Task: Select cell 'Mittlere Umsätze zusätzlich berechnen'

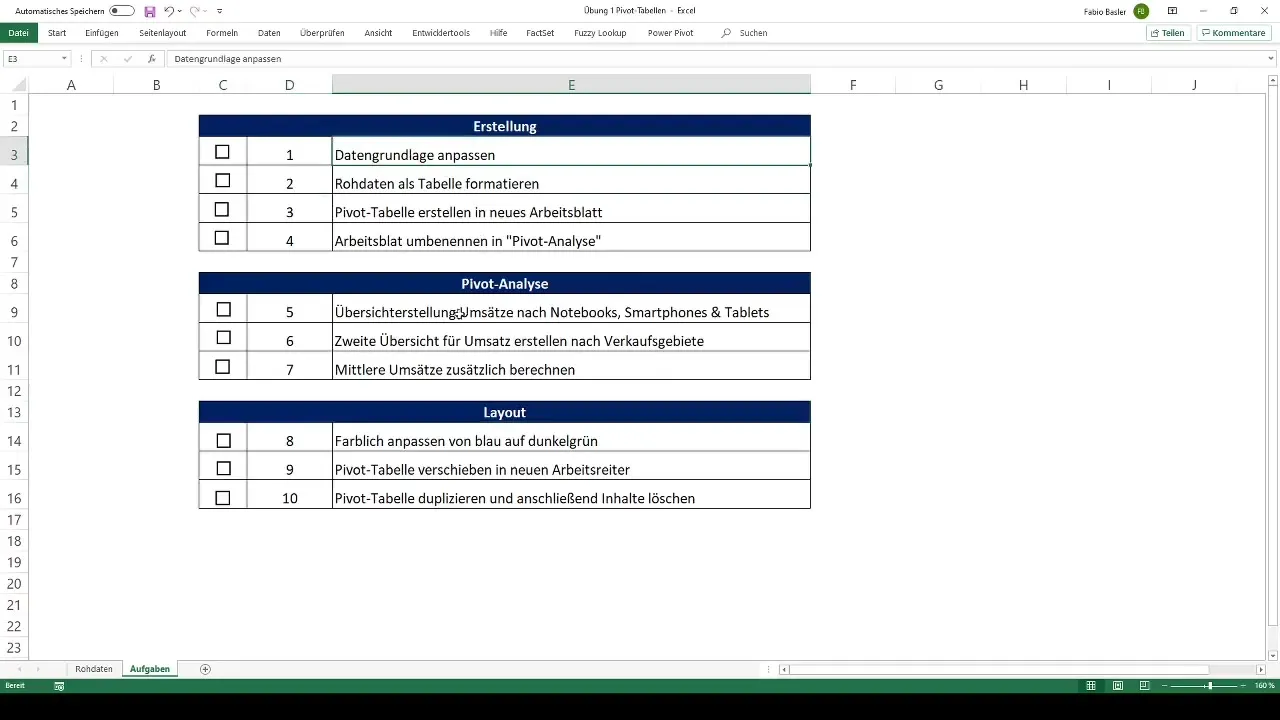Action: click(571, 370)
